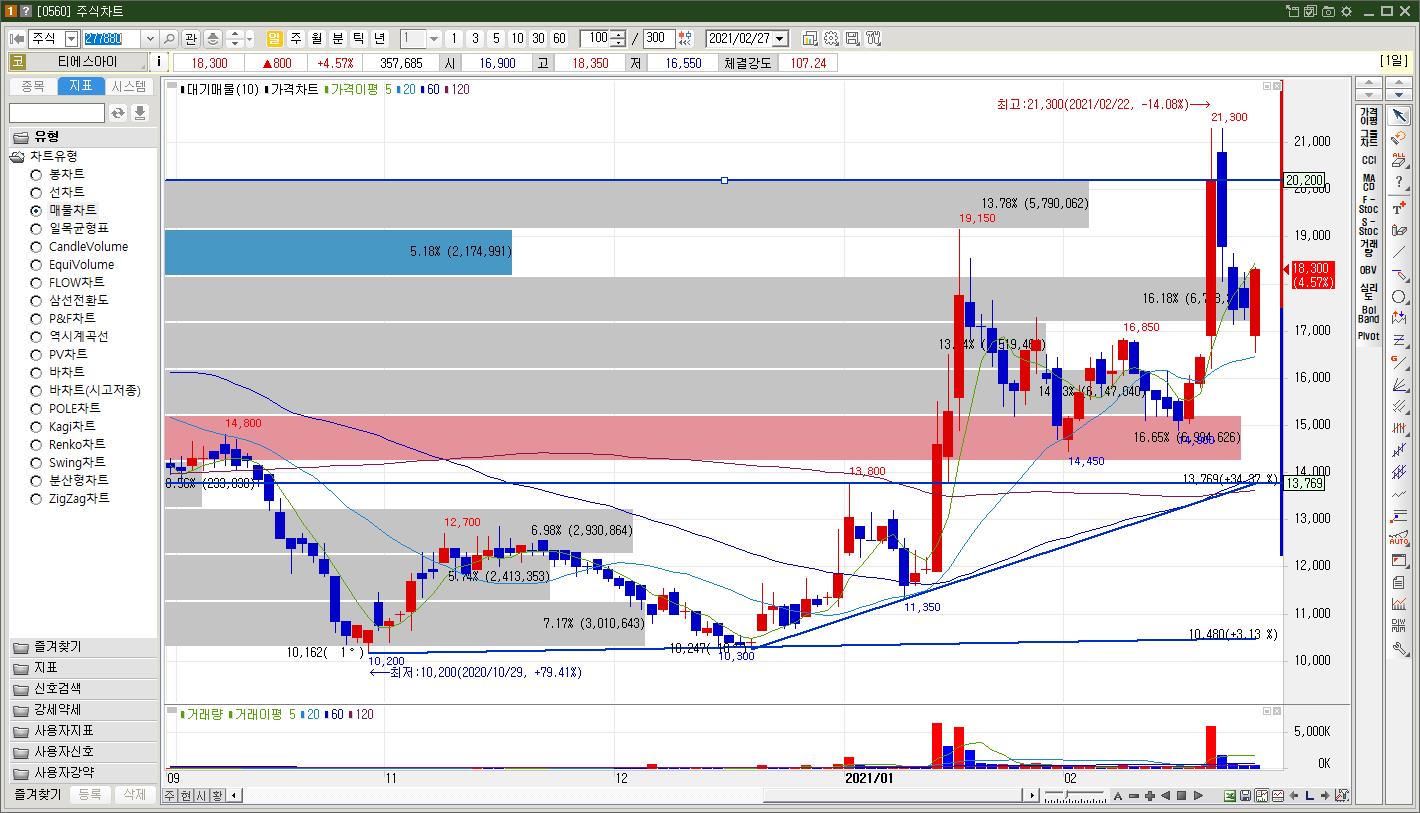Click the 등록 button at bottom left
The height and width of the screenshot is (813, 1420).
(90, 794)
